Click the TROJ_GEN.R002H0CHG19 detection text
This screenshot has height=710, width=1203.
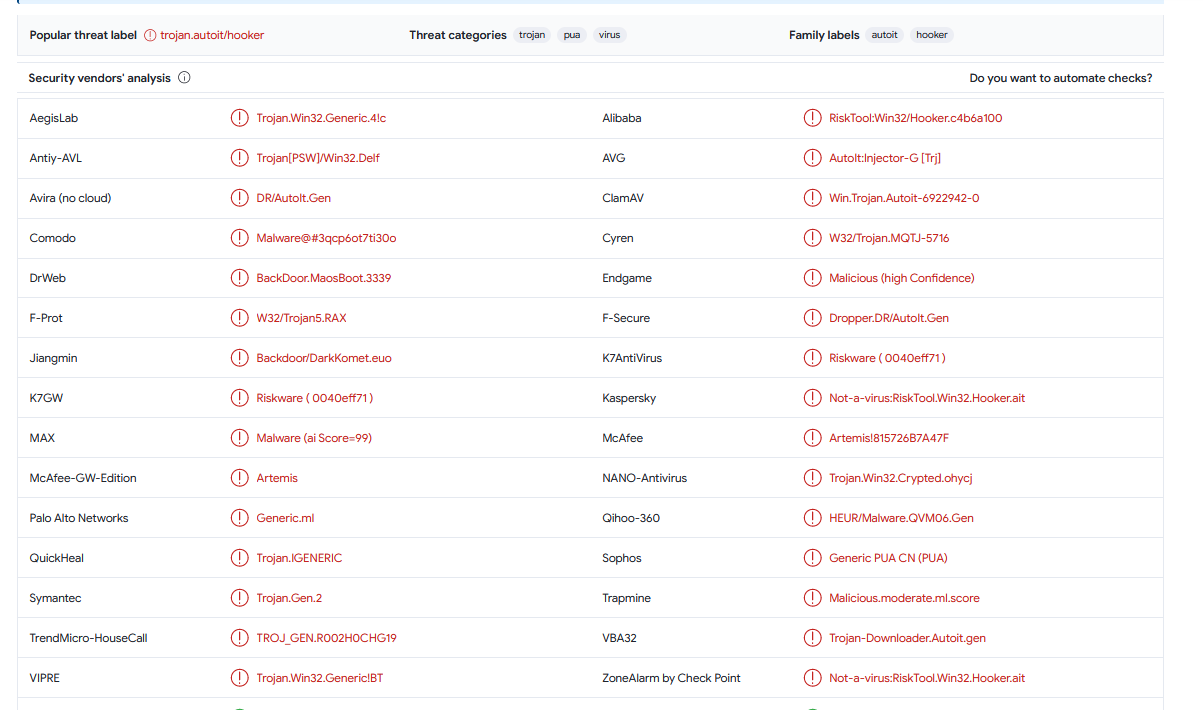pos(326,638)
